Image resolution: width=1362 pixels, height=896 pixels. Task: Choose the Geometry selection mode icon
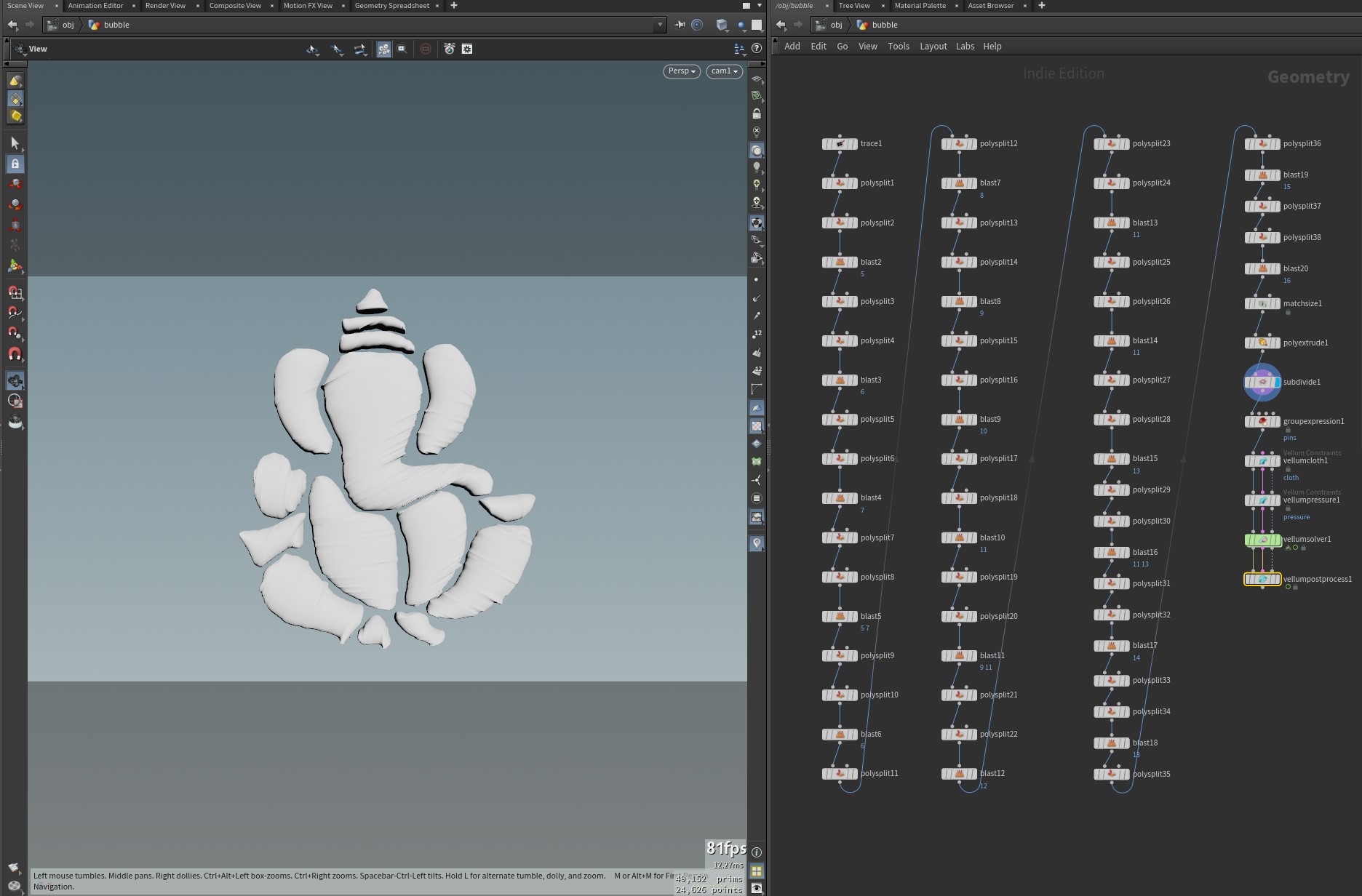click(x=15, y=99)
